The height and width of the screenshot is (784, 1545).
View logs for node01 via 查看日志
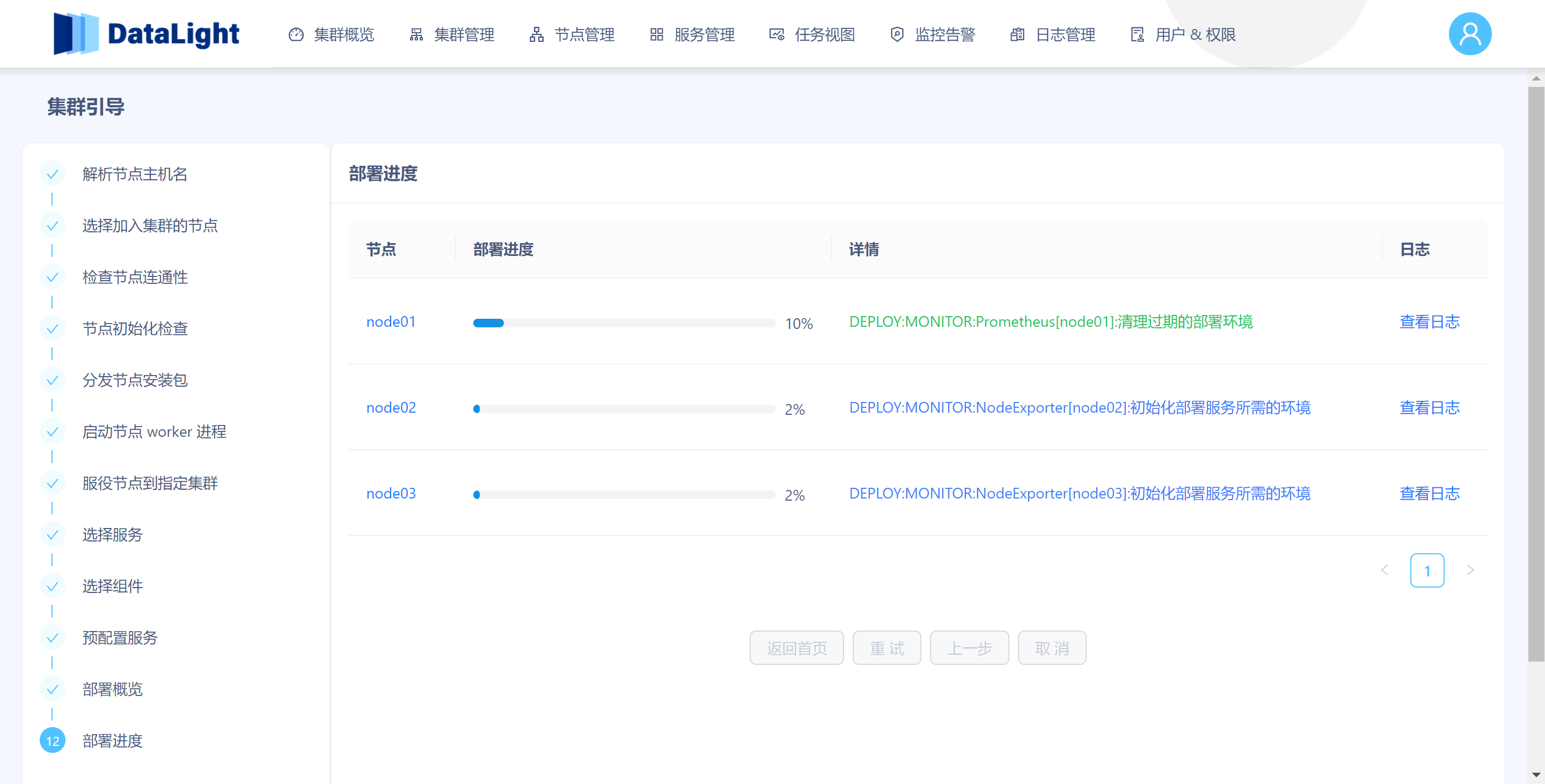pos(1429,322)
